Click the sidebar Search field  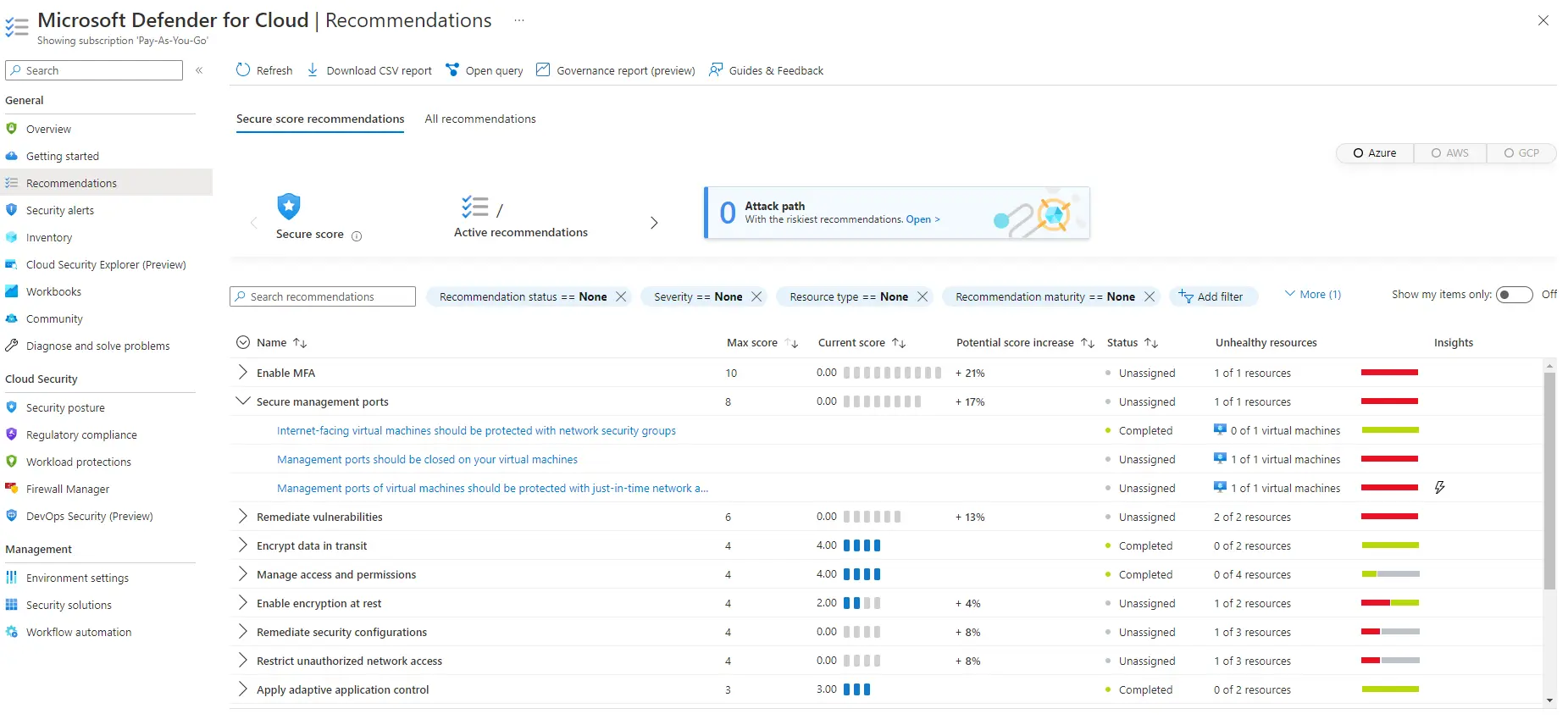[x=94, y=70]
